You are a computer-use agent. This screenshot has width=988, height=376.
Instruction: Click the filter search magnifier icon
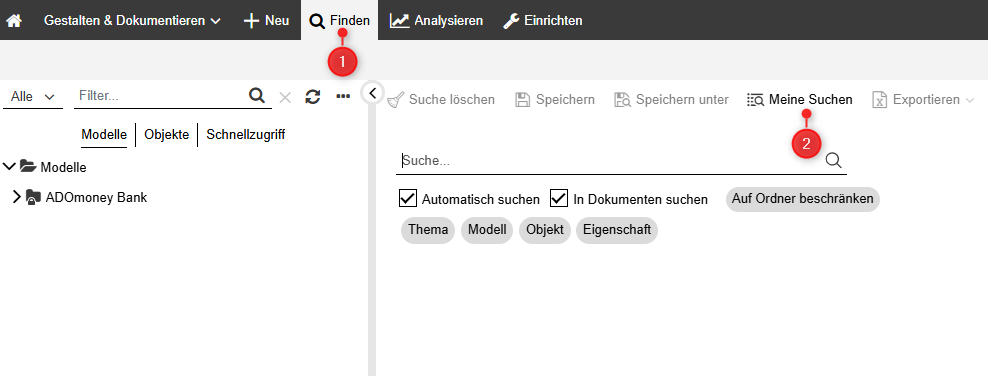[256, 96]
